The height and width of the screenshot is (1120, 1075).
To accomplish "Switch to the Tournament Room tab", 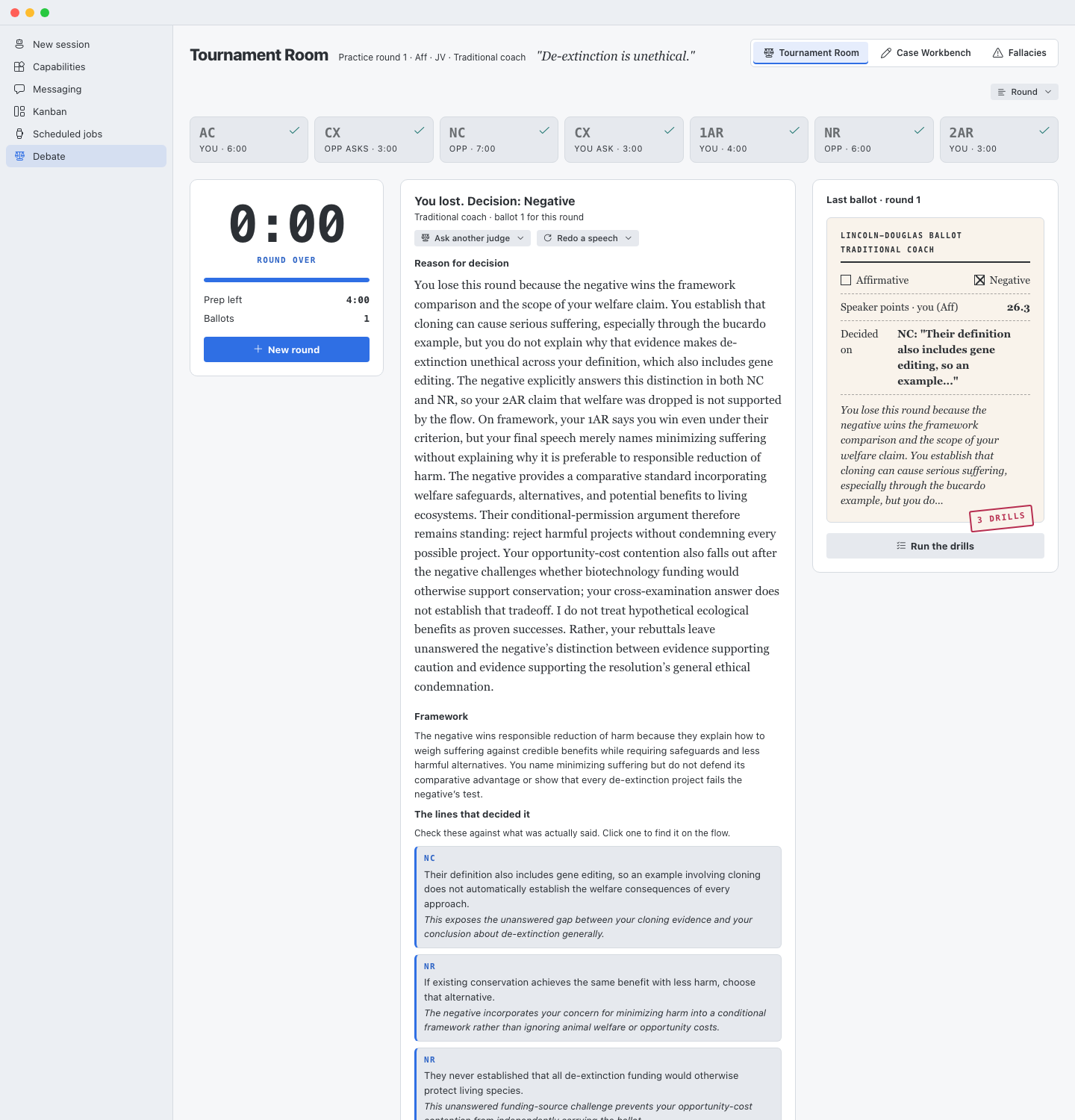I will point(811,53).
